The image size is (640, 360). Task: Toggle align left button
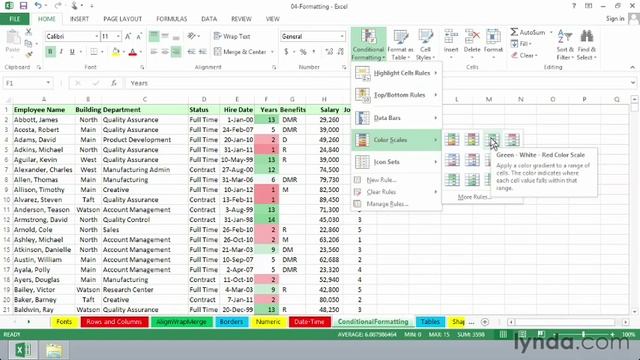(x=154, y=52)
